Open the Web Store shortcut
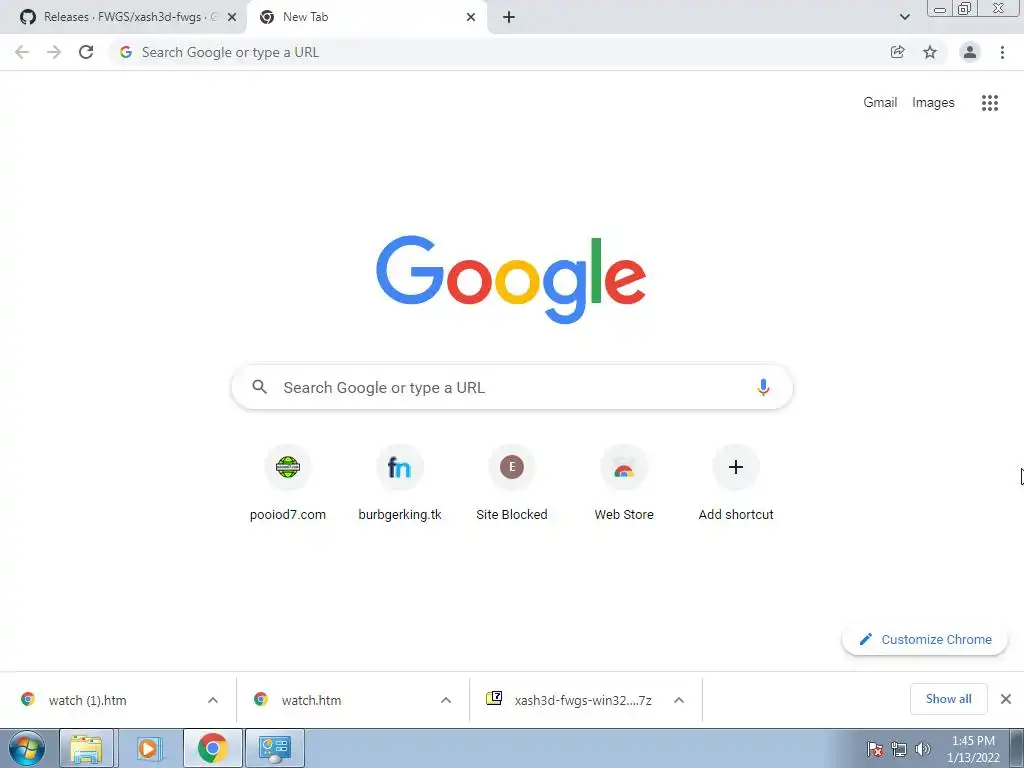 (x=624, y=483)
